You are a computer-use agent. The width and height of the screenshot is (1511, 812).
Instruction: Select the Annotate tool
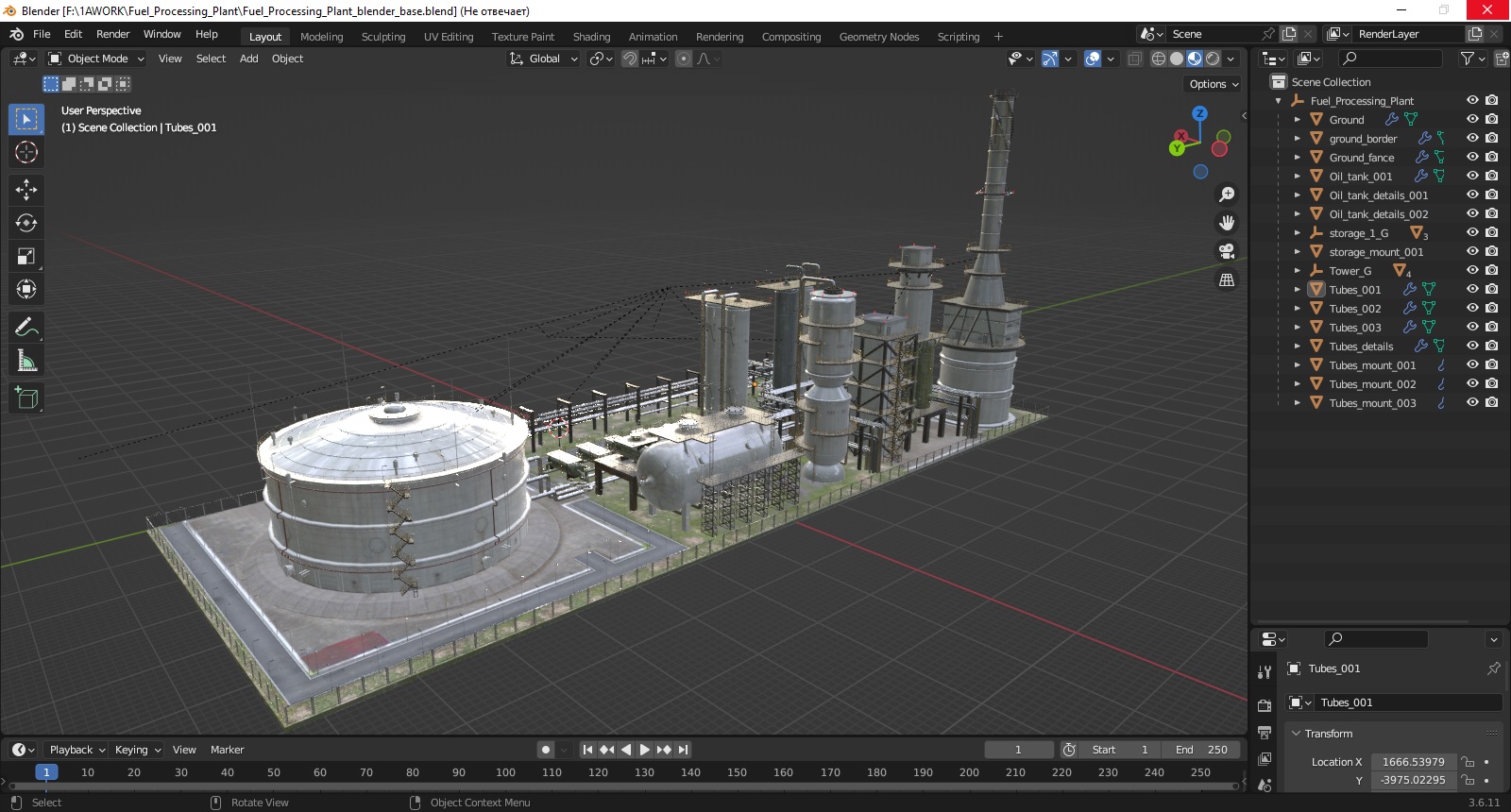tap(26, 327)
